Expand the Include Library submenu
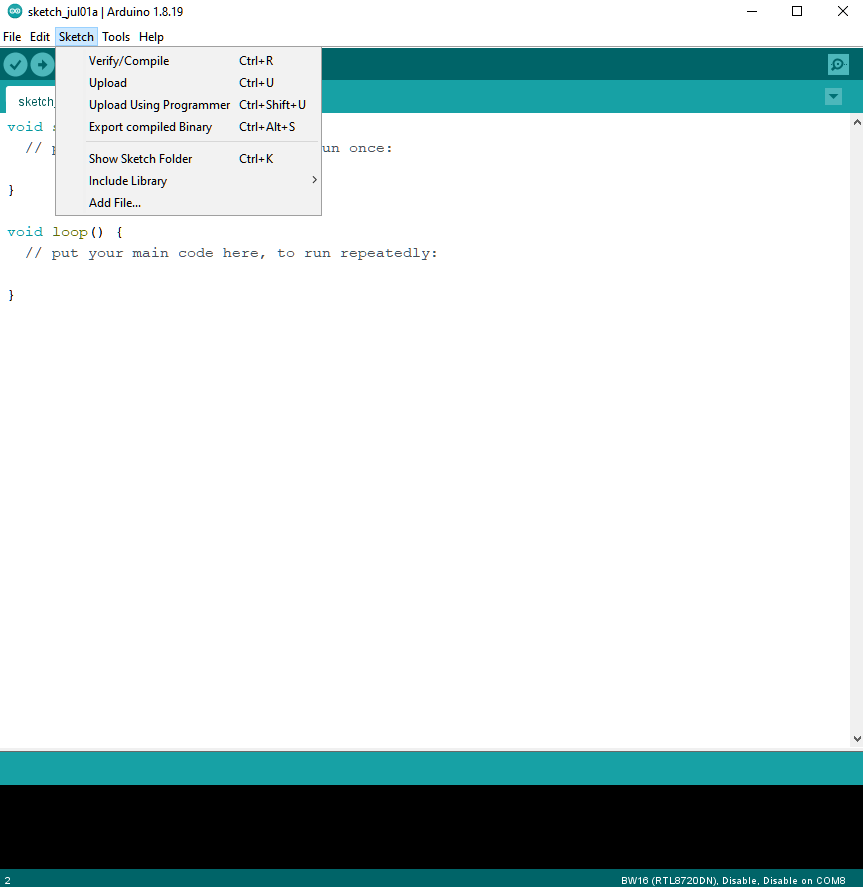 (x=188, y=180)
